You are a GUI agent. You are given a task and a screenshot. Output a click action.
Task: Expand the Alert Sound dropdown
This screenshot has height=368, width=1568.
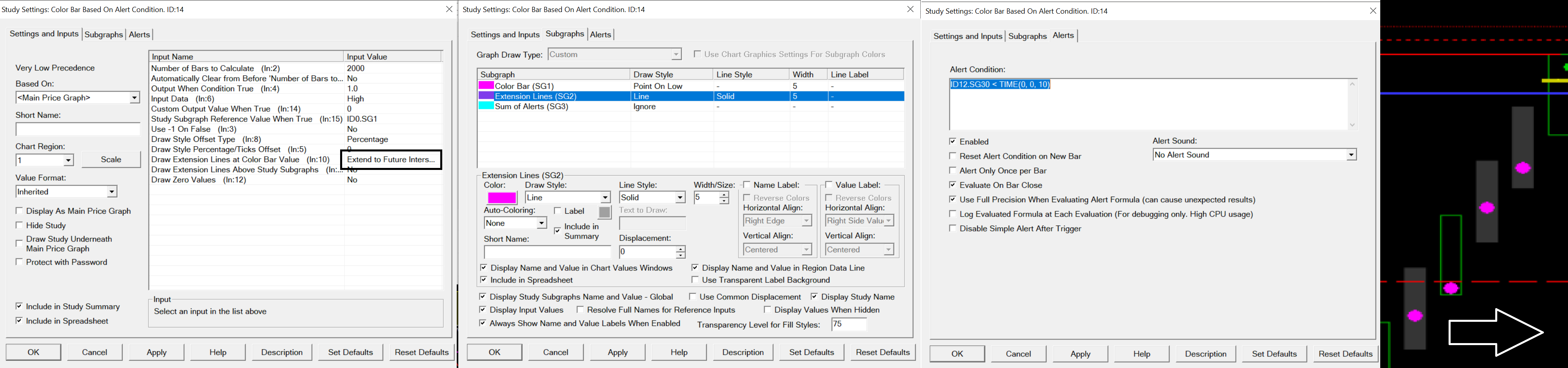1351,155
